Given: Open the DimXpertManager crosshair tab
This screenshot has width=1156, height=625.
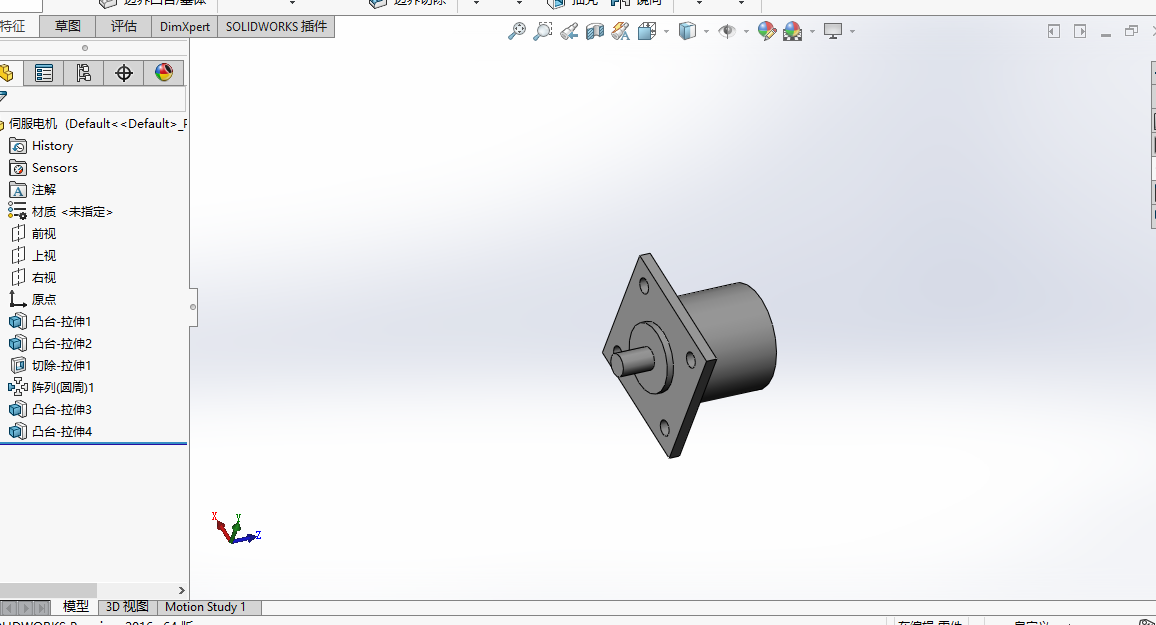Looking at the screenshot, I should [123, 73].
